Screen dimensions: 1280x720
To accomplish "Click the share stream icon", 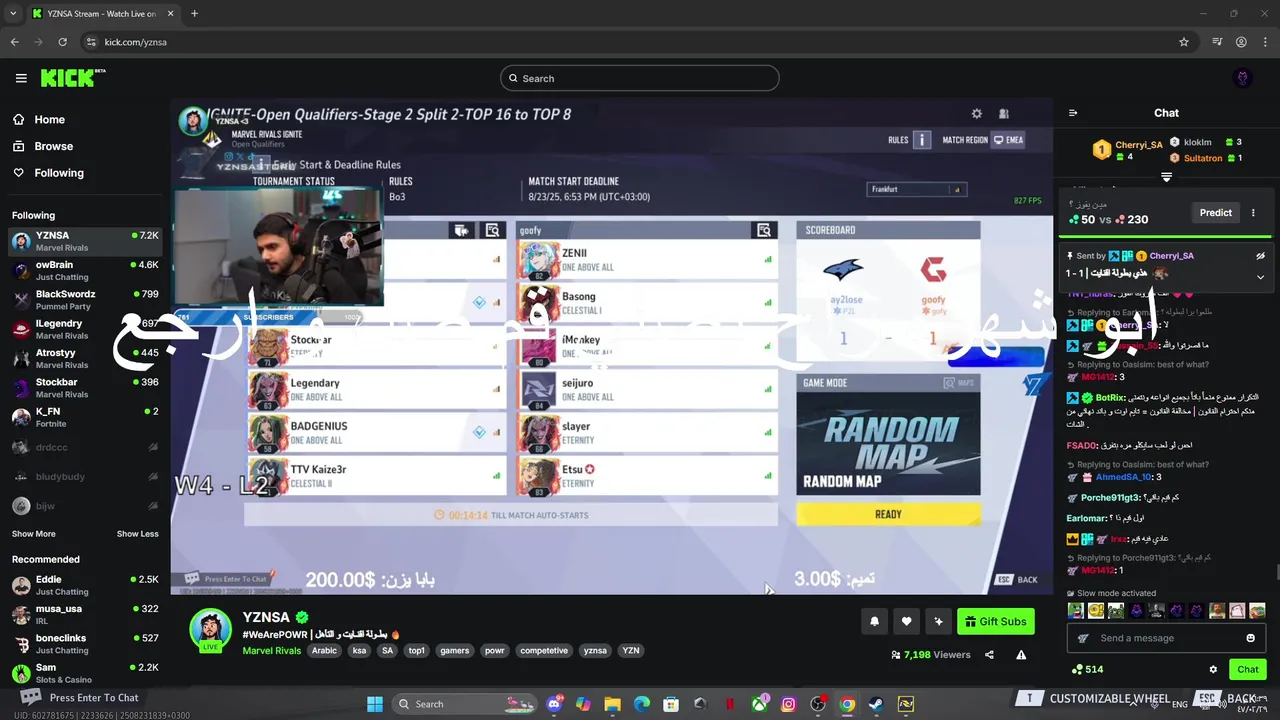I will (x=989, y=655).
